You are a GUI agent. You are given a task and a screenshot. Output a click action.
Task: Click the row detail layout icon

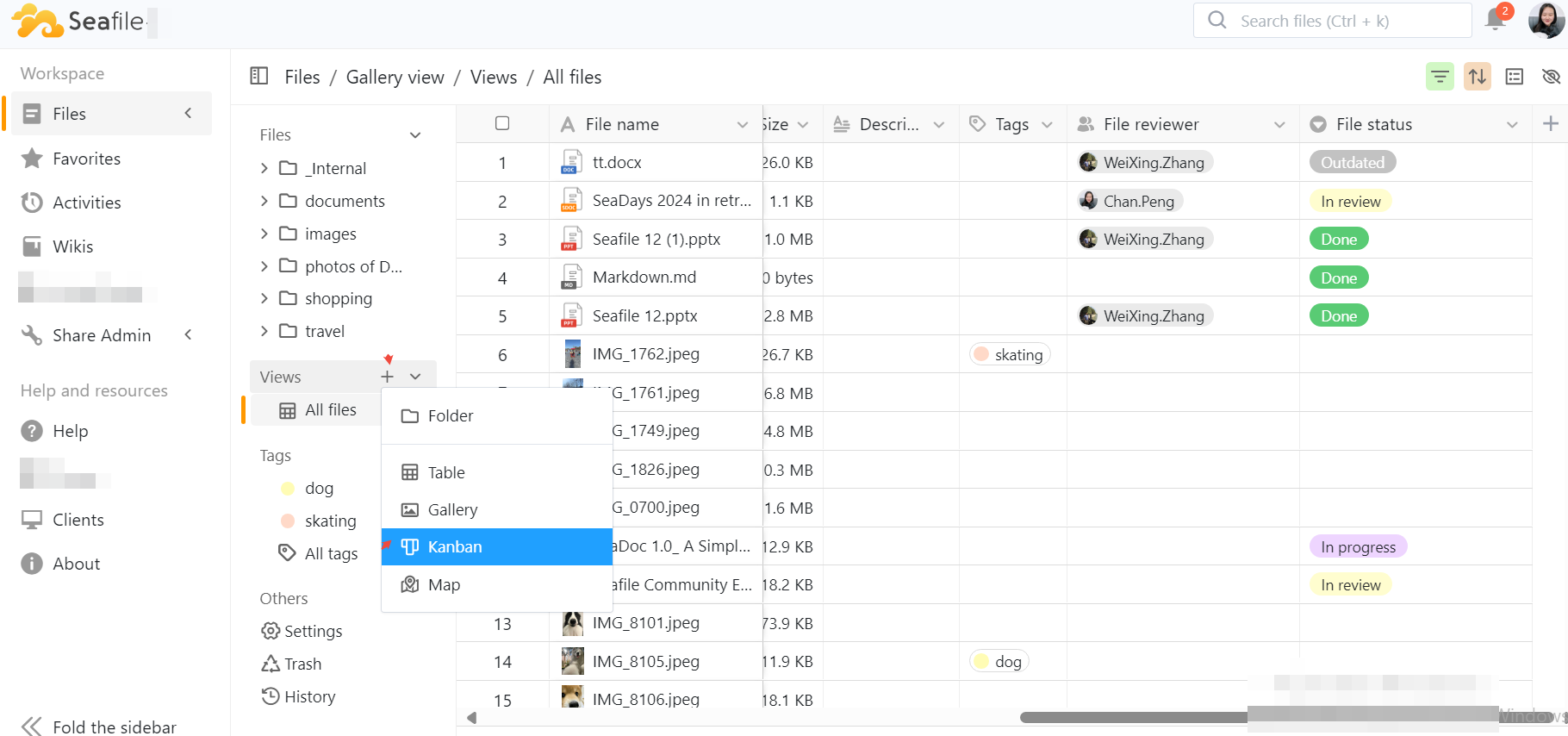(1514, 77)
